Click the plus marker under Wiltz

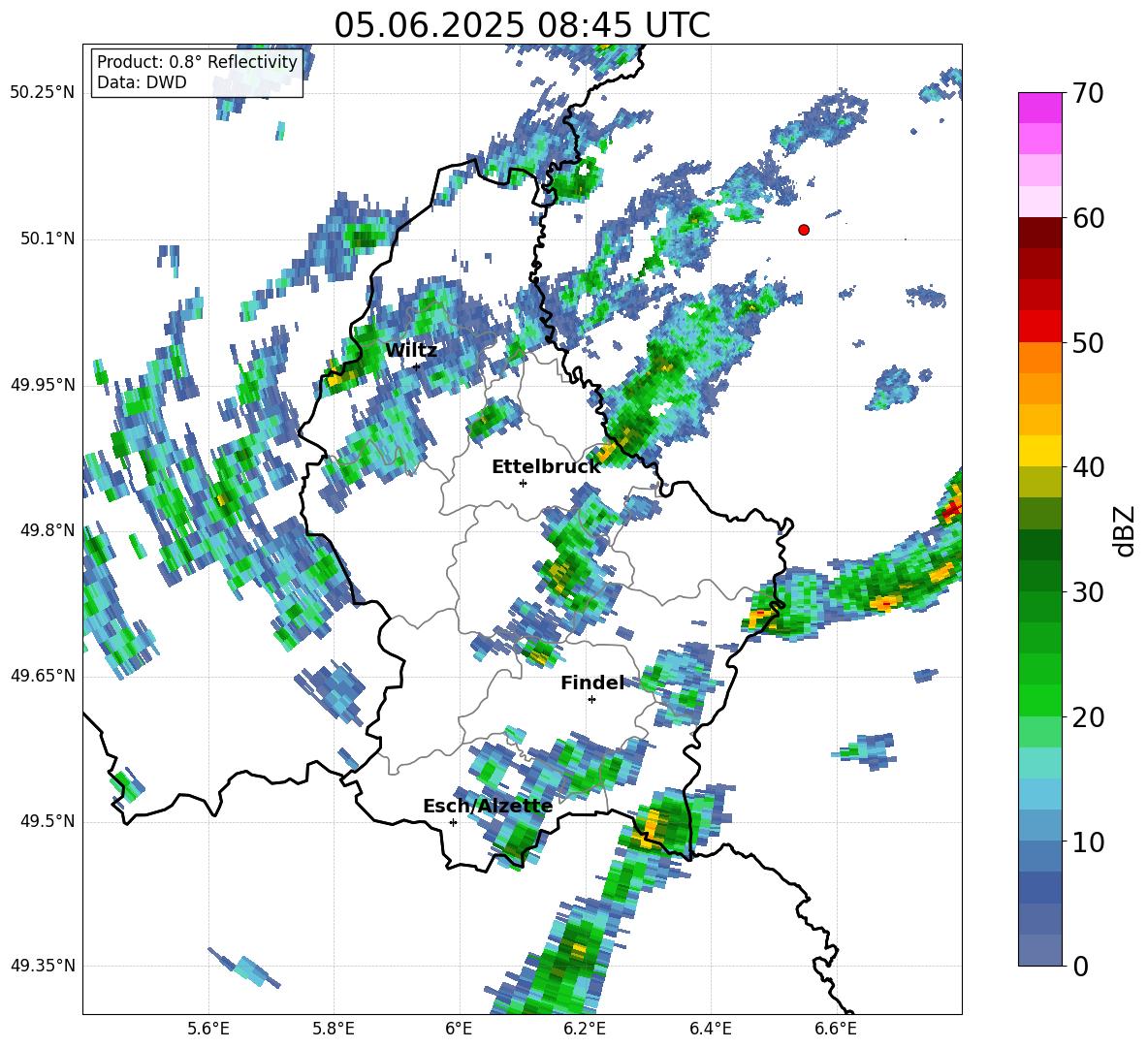(416, 366)
